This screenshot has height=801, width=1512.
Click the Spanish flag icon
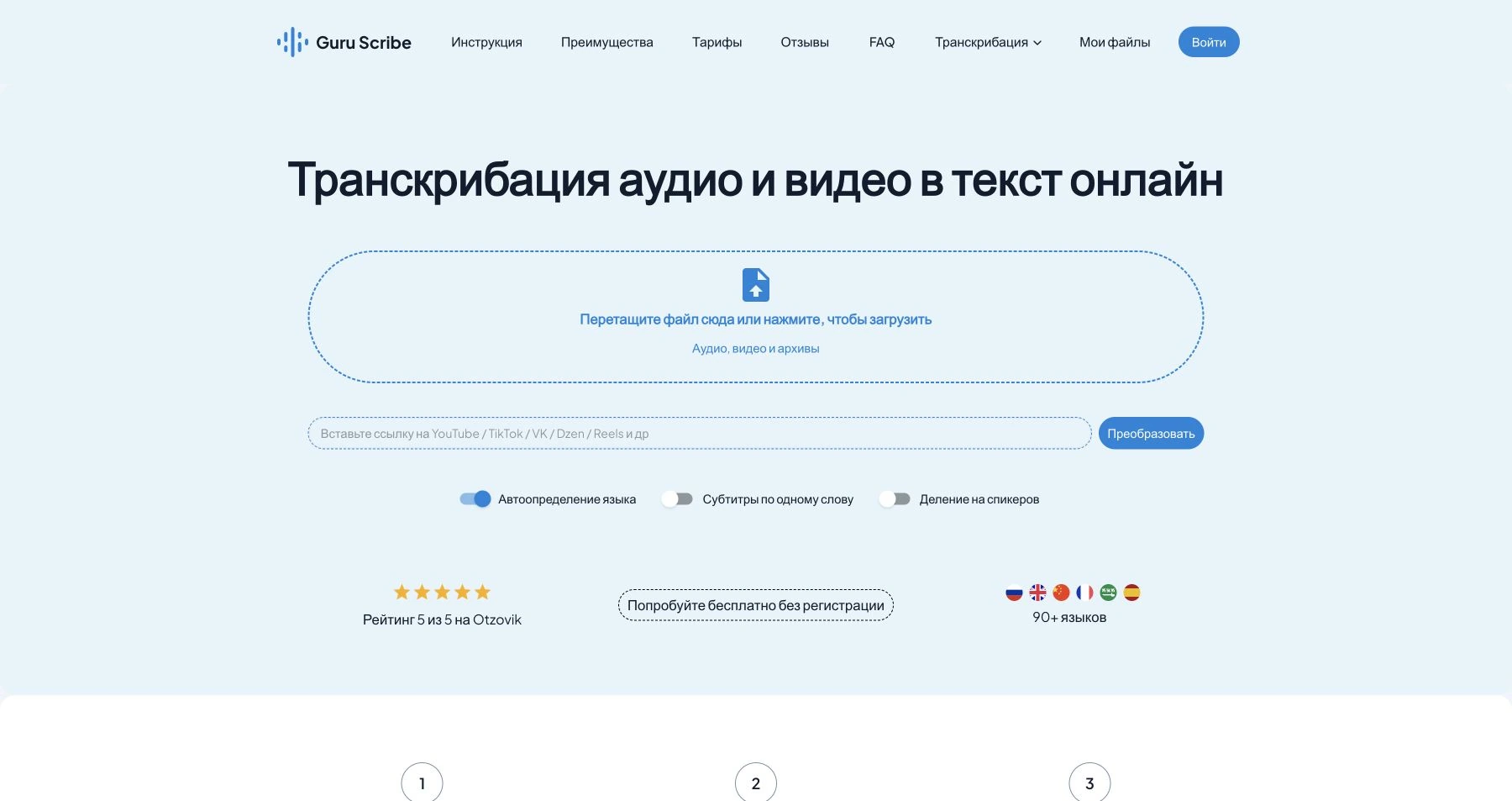(x=1131, y=593)
